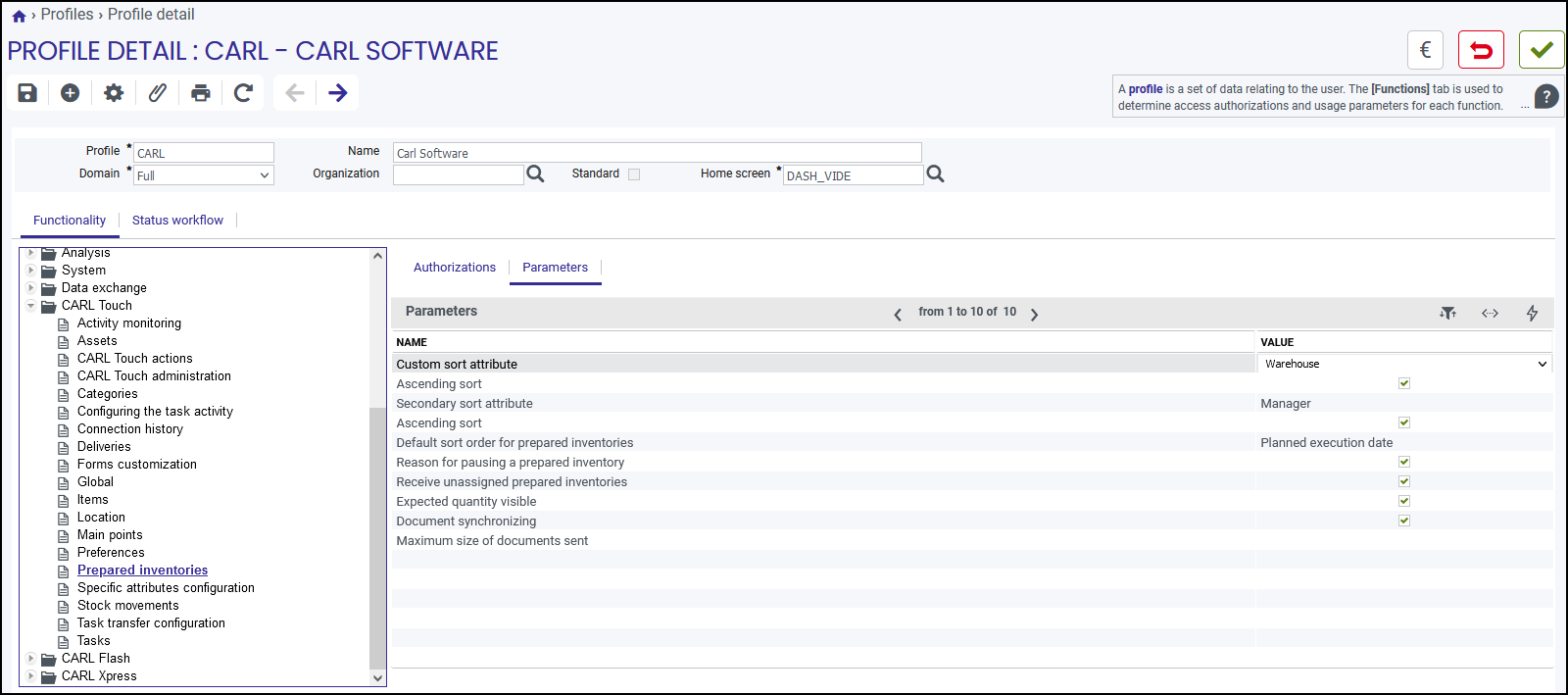Click the Save floppy disk icon

pos(27,93)
